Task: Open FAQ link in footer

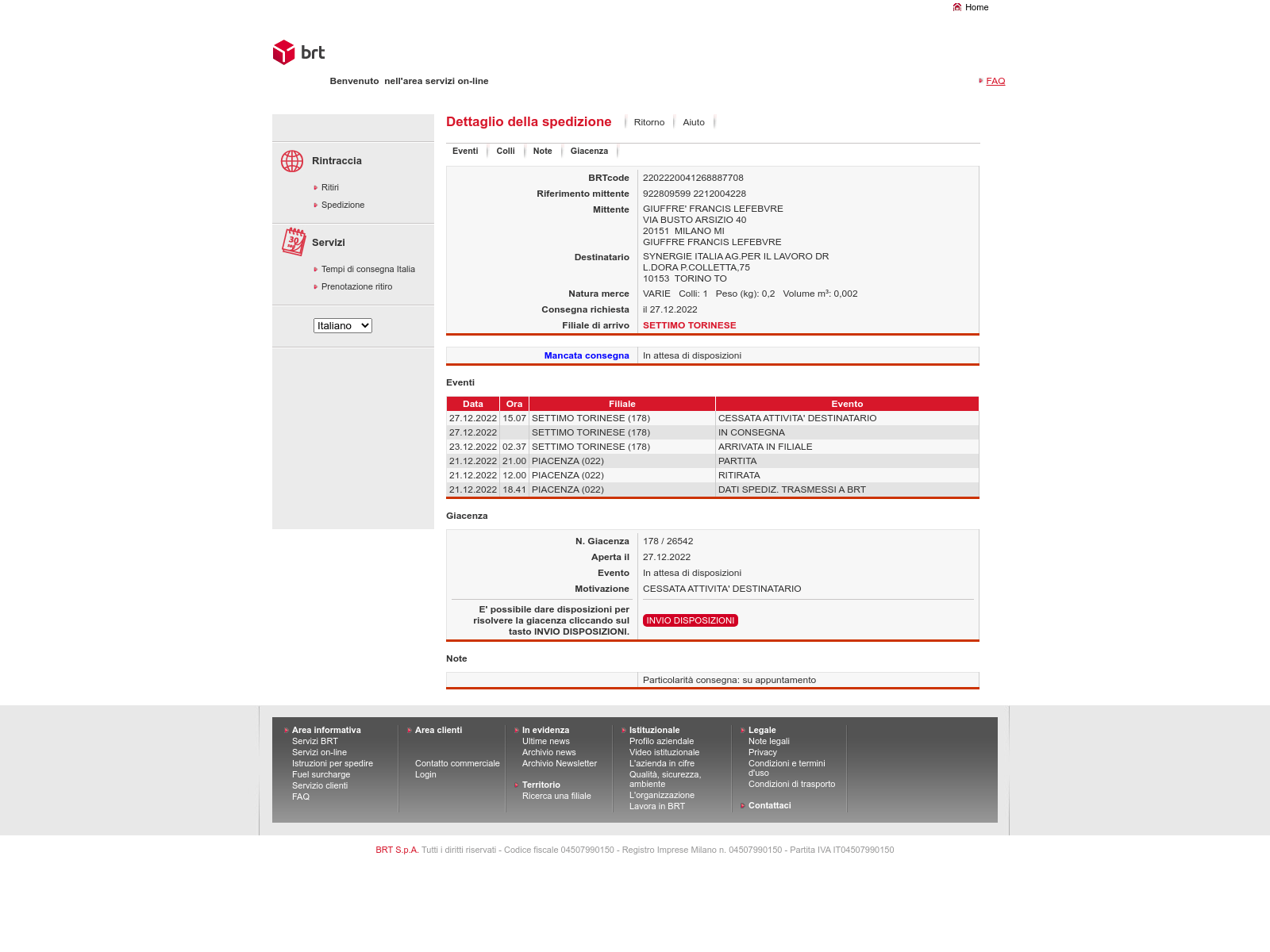Action: tap(301, 797)
